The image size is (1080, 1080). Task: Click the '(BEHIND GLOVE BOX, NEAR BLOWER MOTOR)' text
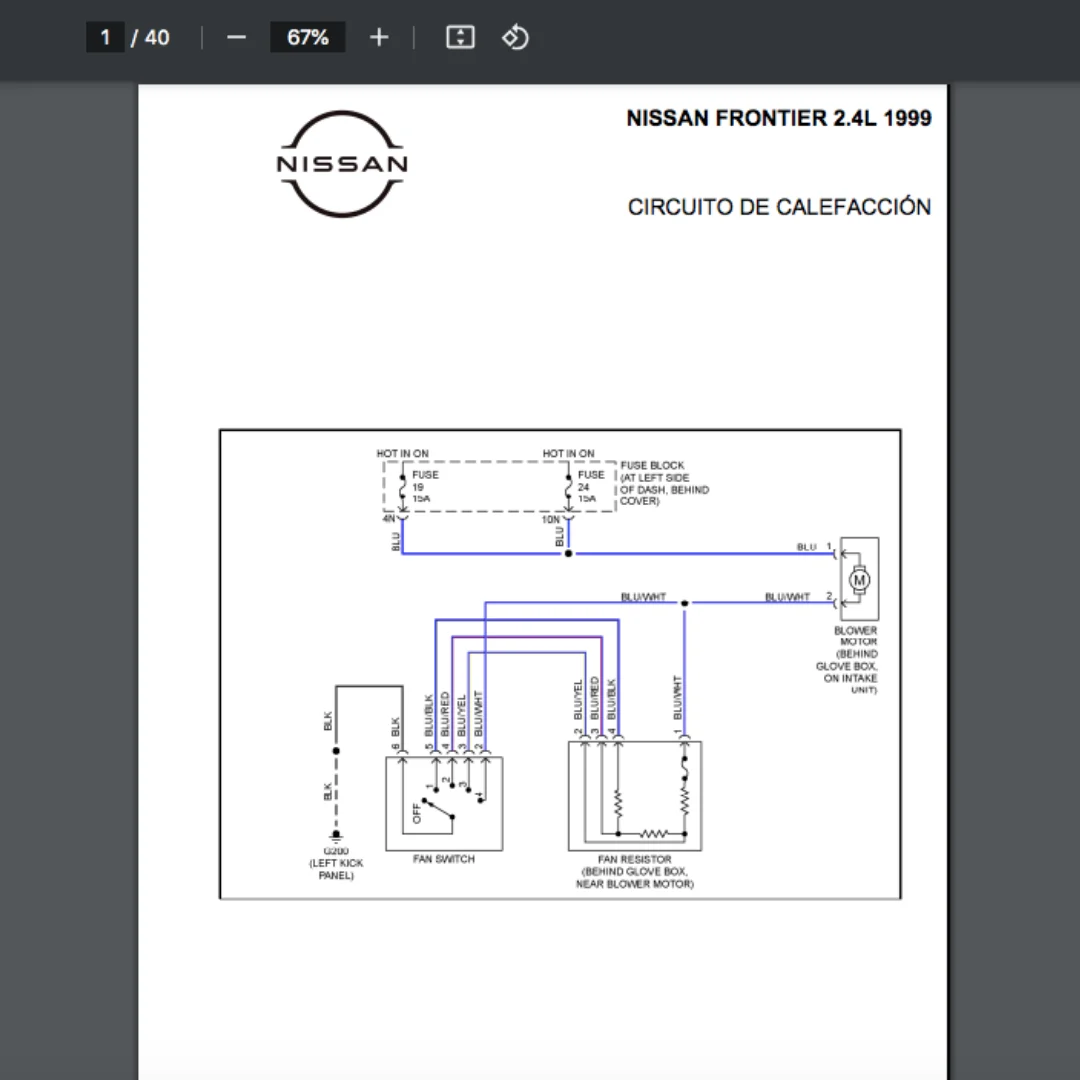tap(634, 878)
